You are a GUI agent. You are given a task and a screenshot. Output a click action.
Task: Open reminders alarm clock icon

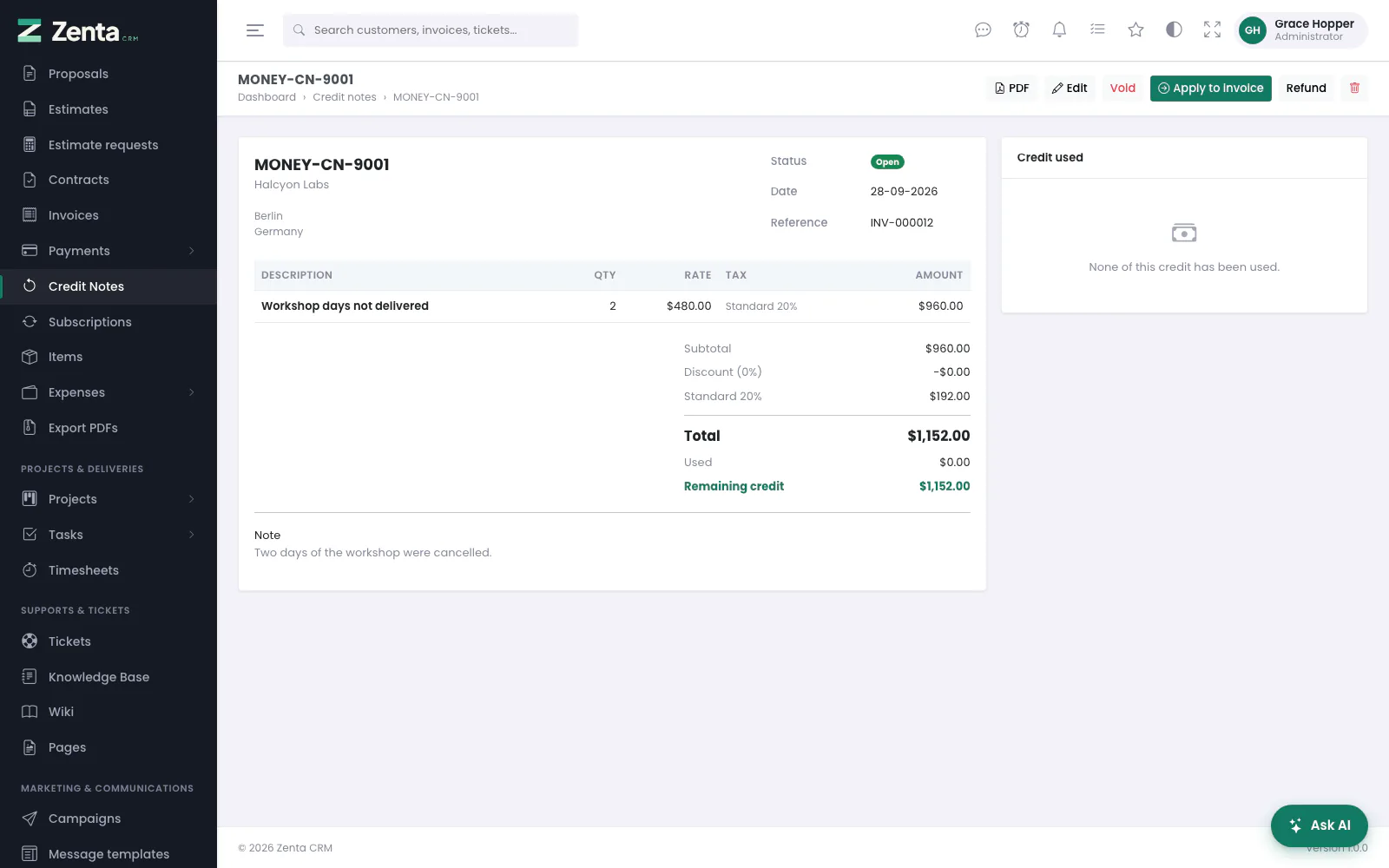pyautogui.click(x=1021, y=30)
